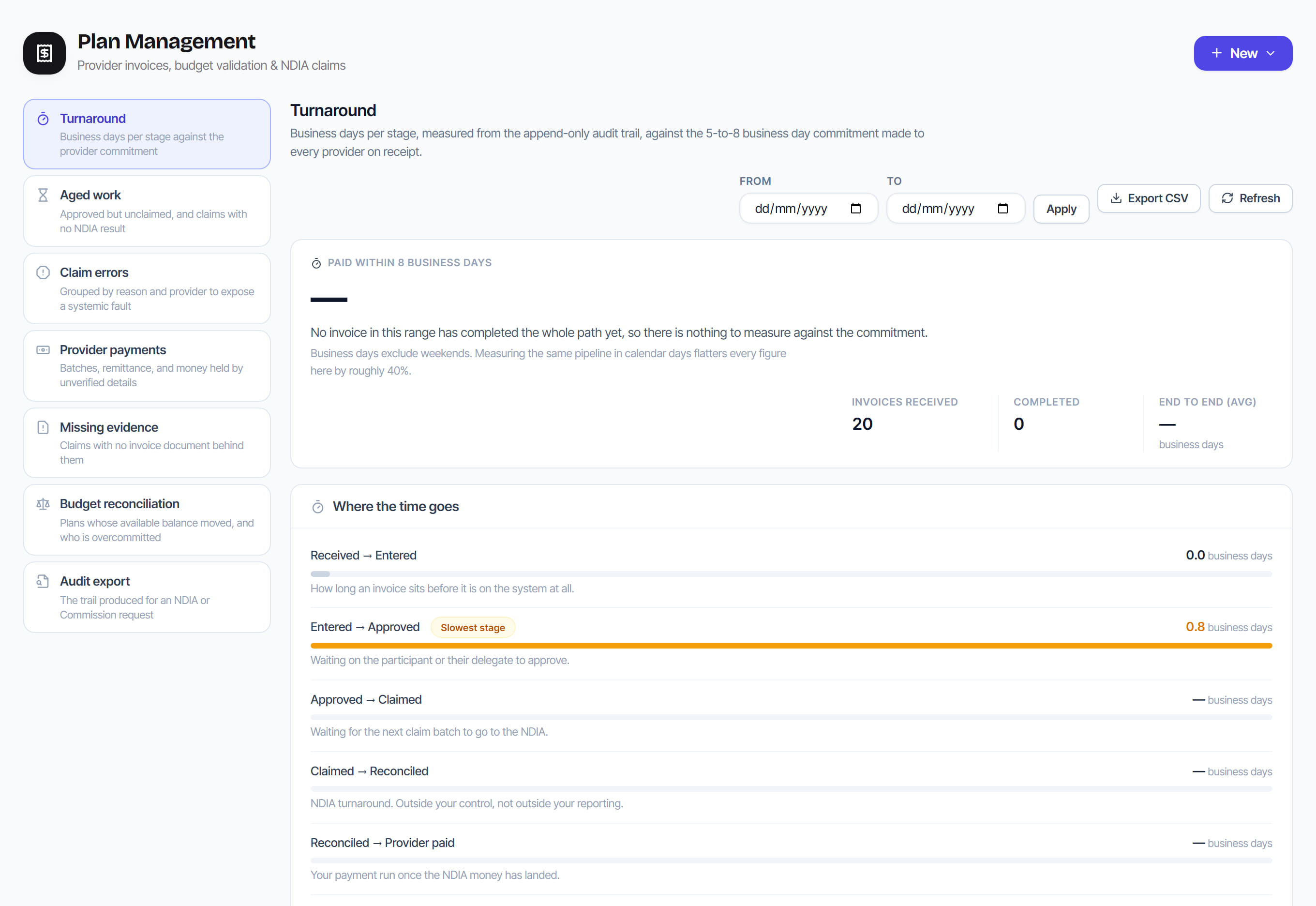Select the Missing evidence report

(147, 443)
